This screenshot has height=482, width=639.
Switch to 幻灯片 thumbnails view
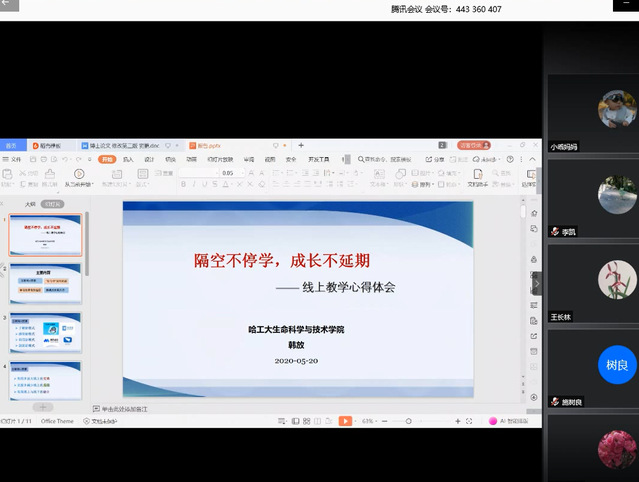pyautogui.click(x=52, y=204)
